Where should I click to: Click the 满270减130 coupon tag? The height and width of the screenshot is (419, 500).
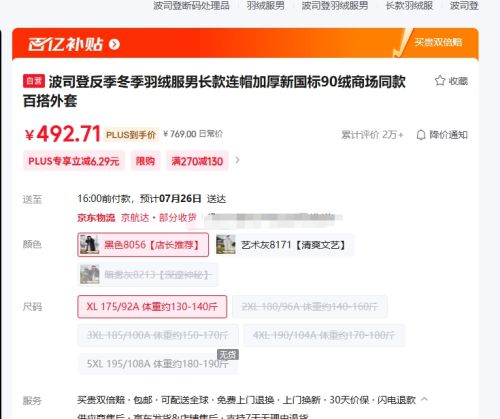pyautogui.click(x=197, y=161)
